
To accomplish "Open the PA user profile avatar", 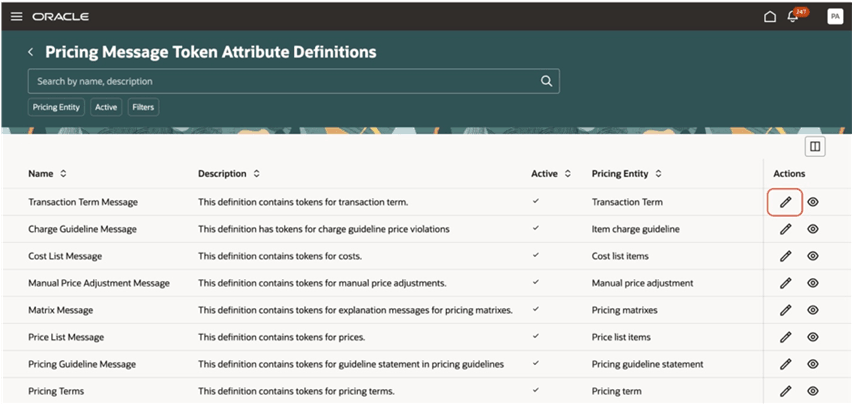I will (x=835, y=17).
